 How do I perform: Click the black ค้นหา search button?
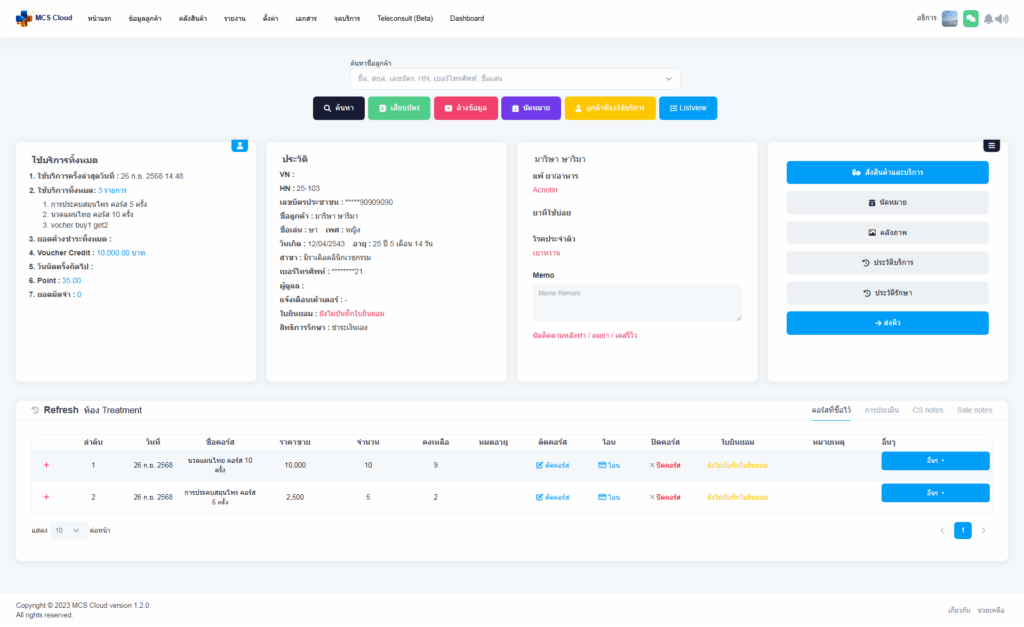(x=338, y=108)
